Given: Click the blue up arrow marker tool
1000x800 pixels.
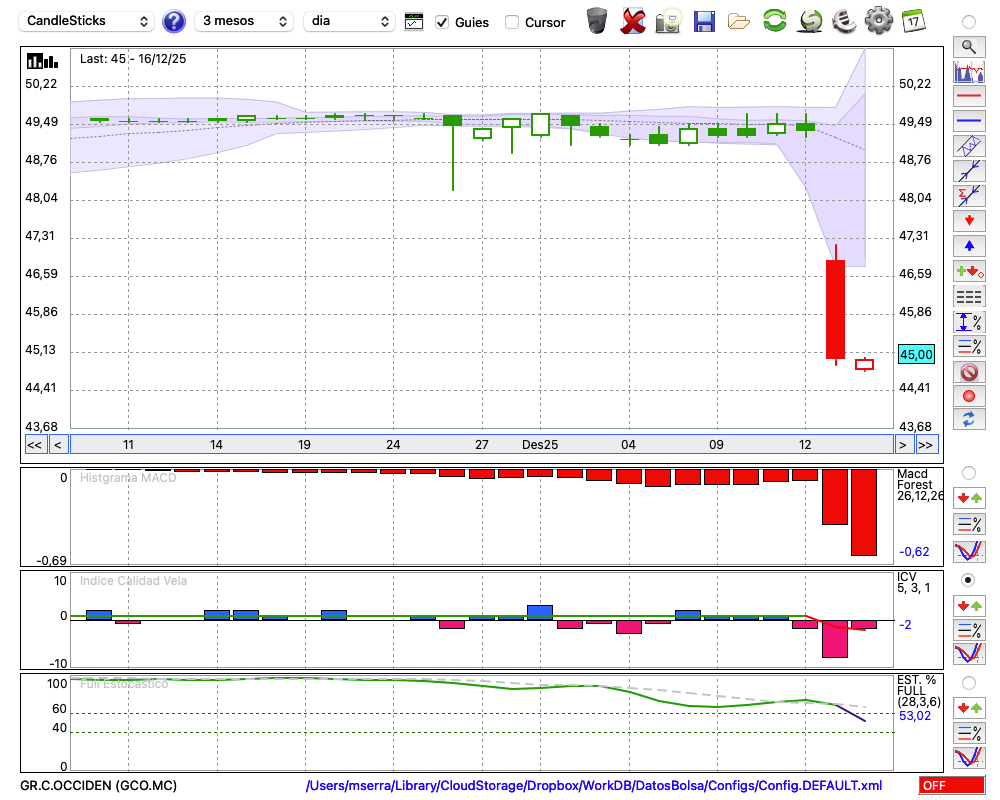Looking at the screenshot, I should (x=969, y=246).
